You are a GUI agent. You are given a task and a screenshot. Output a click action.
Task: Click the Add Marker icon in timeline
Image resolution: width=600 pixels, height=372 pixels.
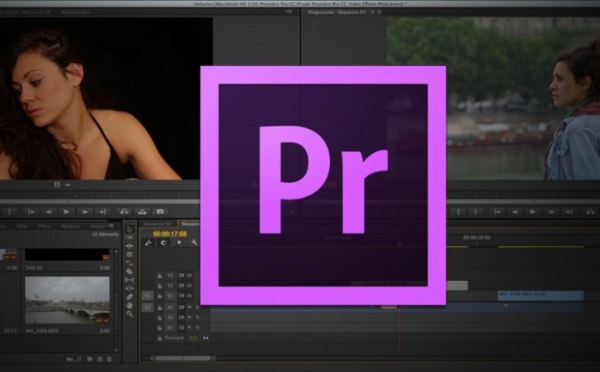(179, 242)
